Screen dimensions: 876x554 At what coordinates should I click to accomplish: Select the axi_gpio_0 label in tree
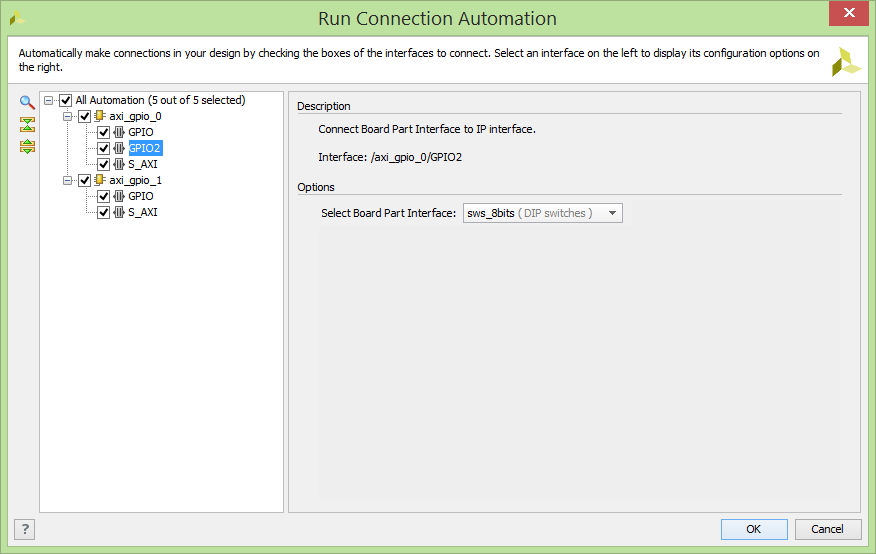[x=135, y=116]
